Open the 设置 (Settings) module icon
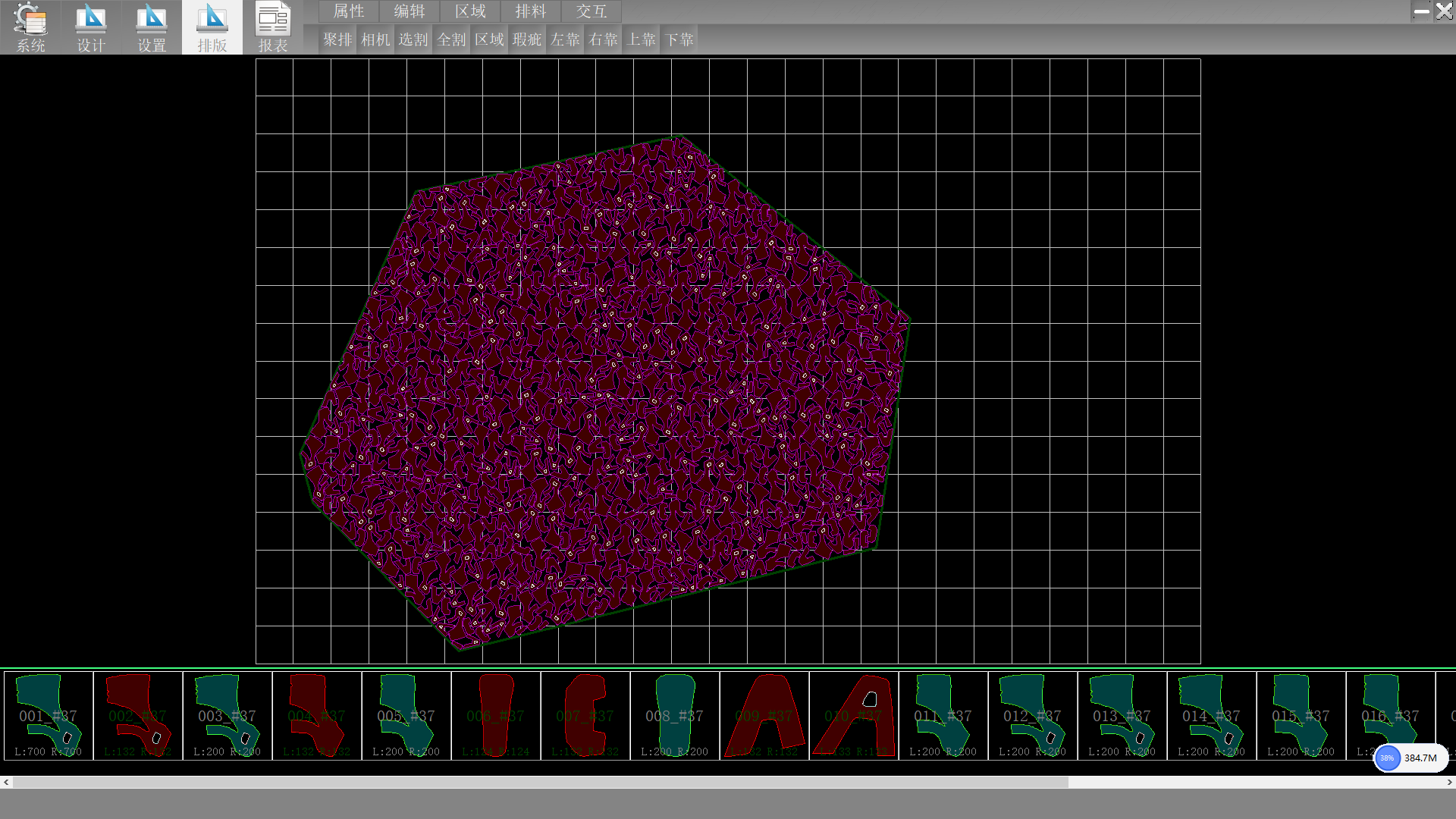1456x819 pixels. pyautogui.click(x=152, y=27)
